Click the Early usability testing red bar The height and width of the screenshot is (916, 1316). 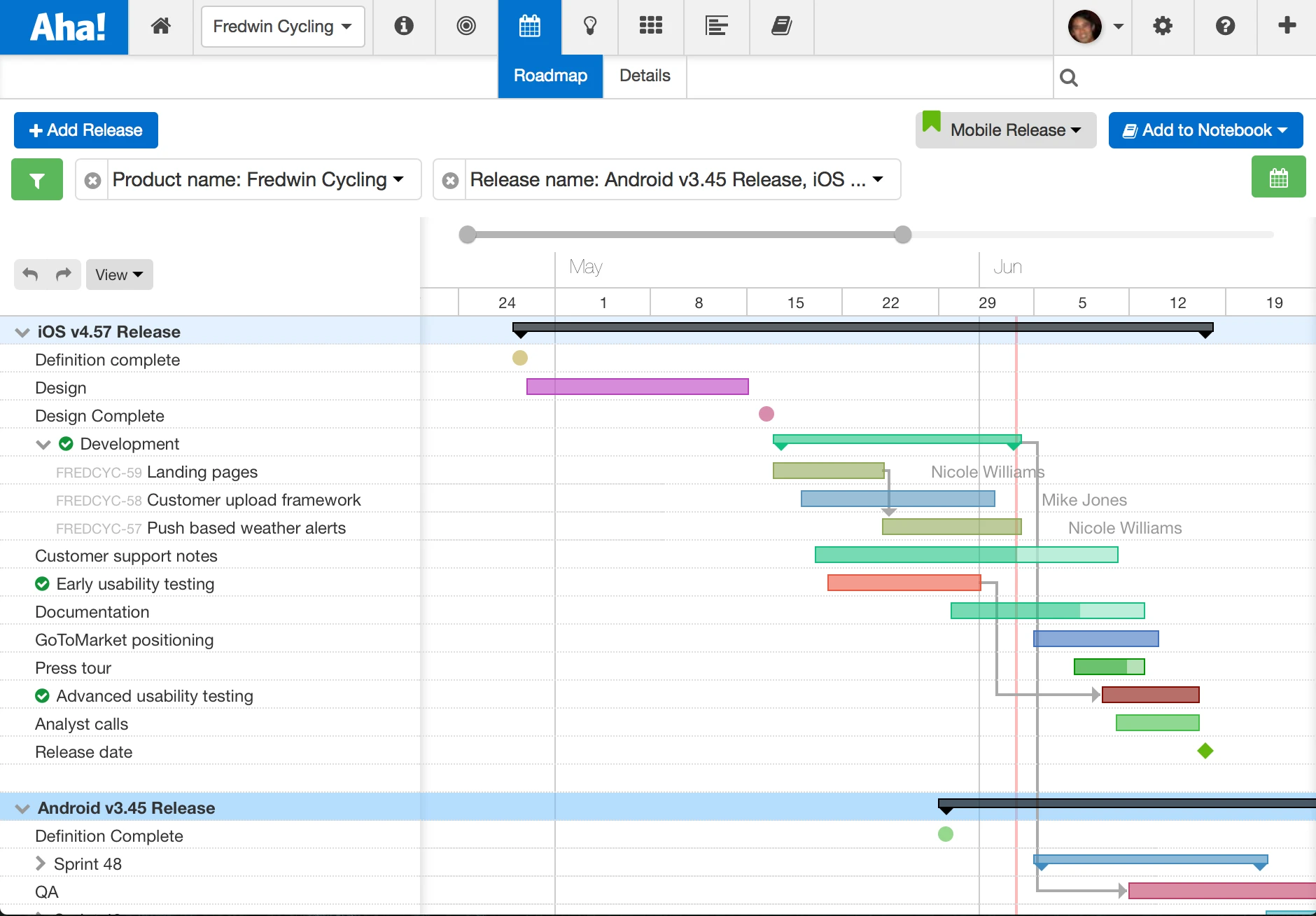click(904, 583)
